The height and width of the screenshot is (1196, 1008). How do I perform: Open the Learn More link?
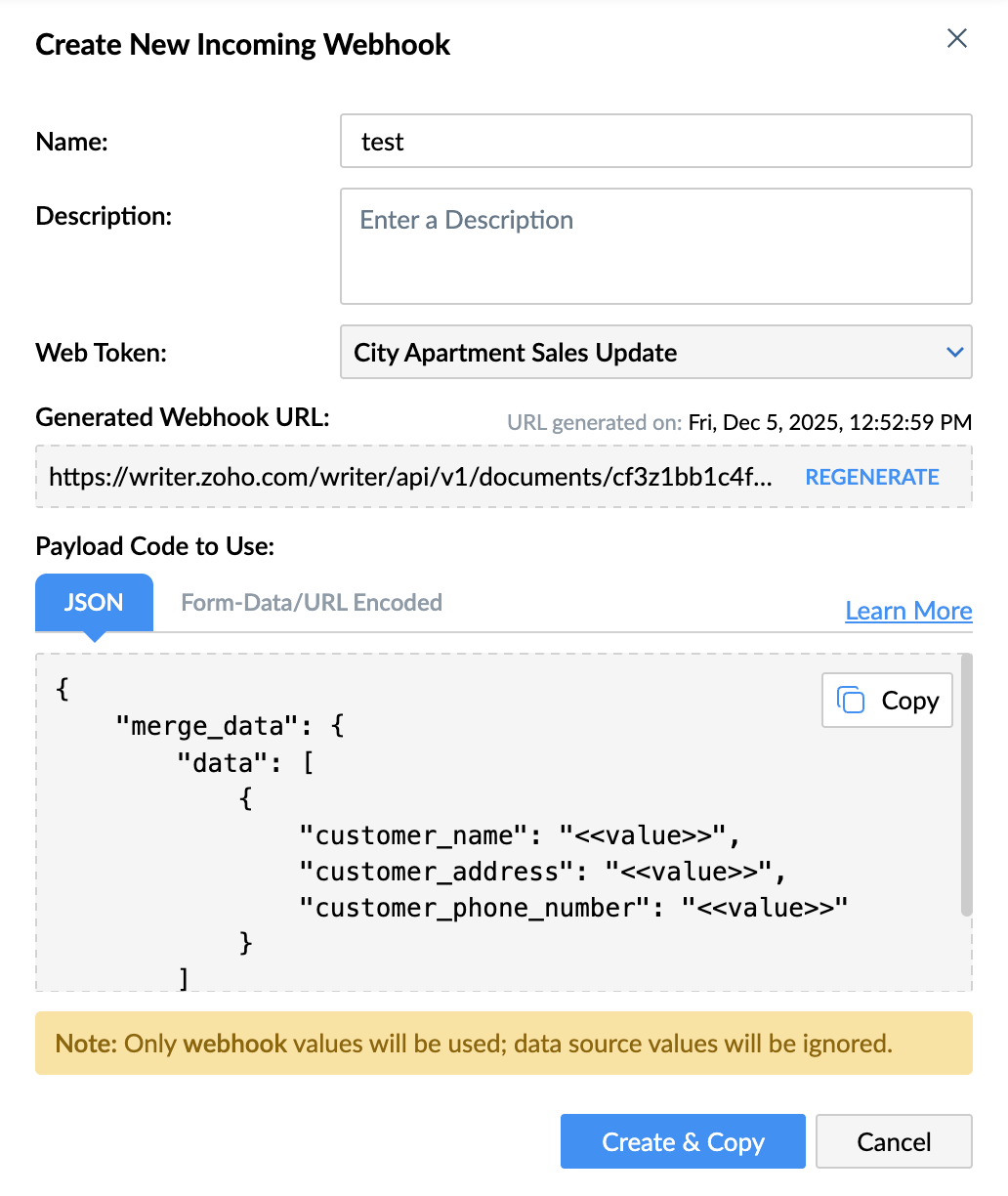pyautogui.click(x=908, y=611)
